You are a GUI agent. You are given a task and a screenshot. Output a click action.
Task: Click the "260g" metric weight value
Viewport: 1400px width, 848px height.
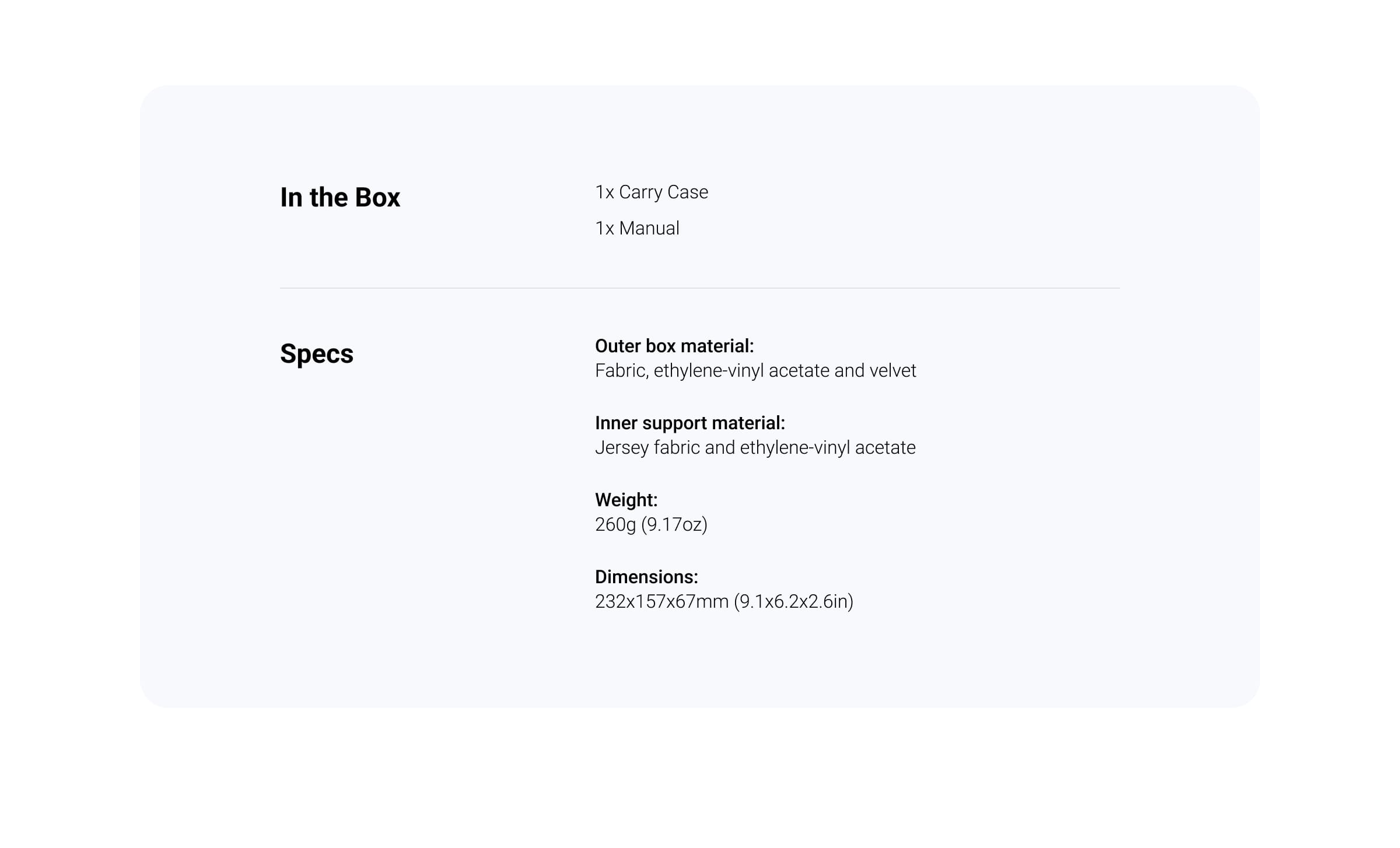tap(615, 524)
